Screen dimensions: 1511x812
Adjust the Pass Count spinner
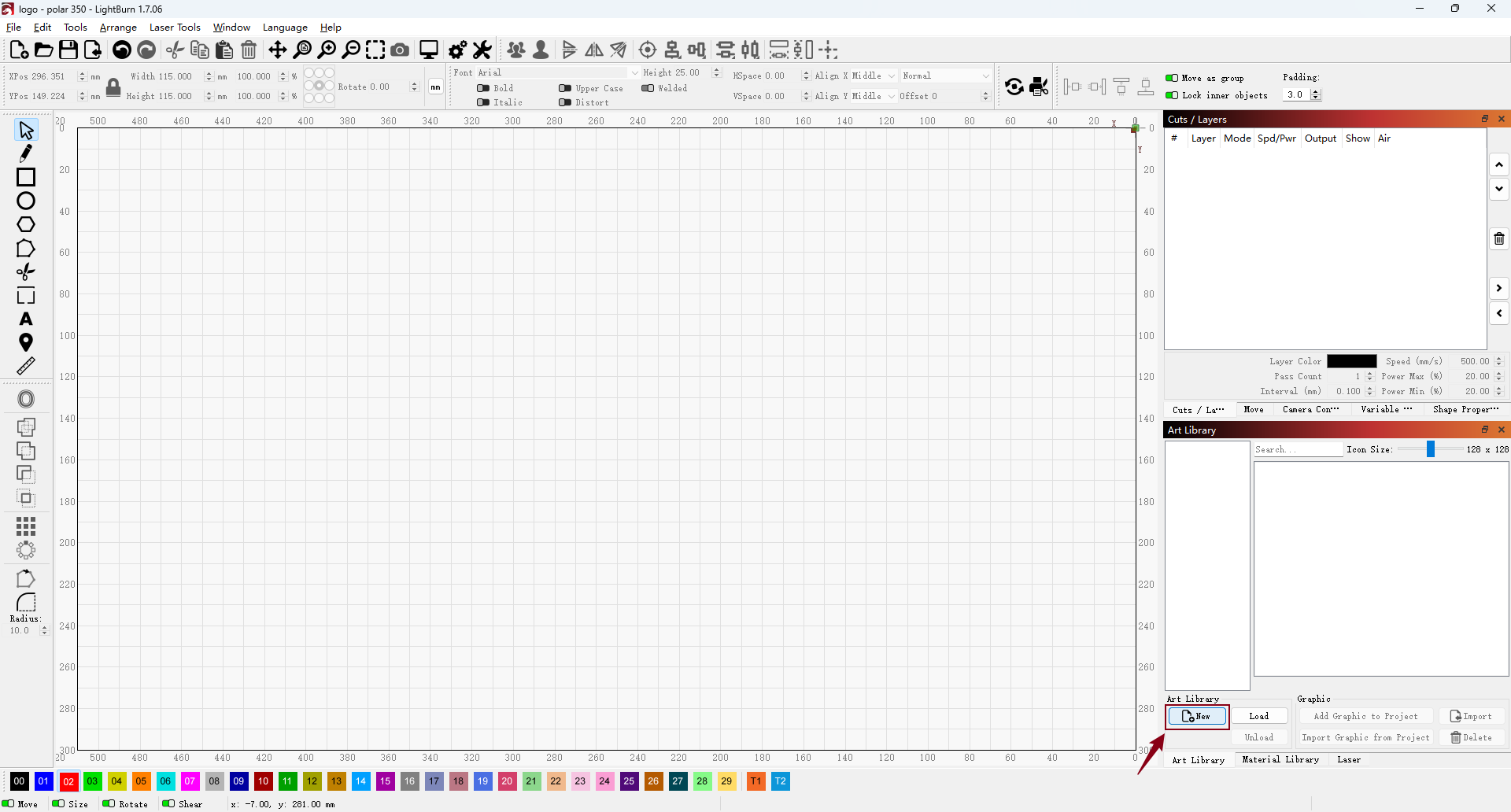(x=1369, y=376)
